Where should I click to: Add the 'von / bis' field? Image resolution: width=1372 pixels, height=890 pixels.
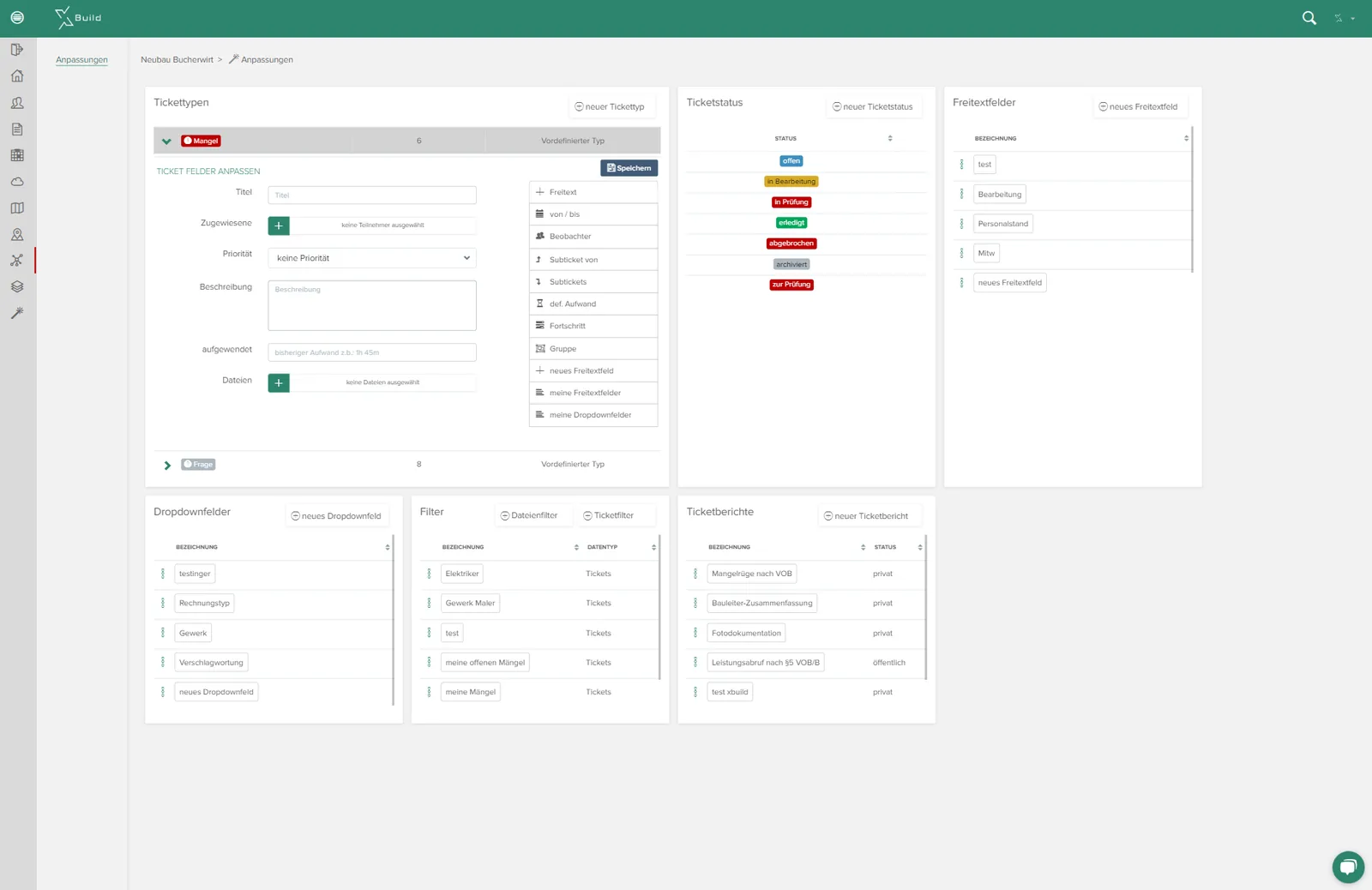pyautogui.click(x=593, y=214)
